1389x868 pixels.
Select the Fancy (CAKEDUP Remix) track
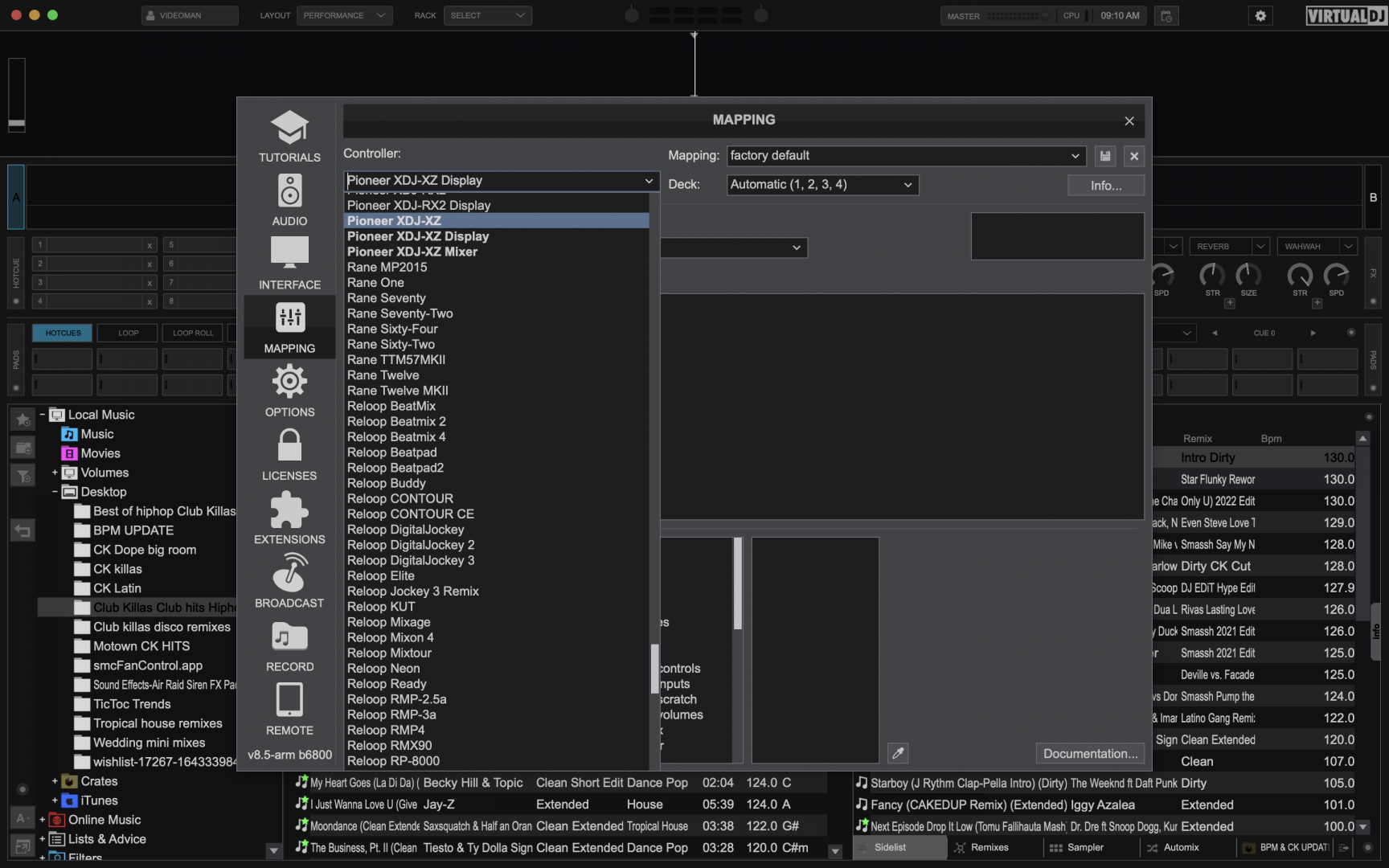click(1106, 805)
